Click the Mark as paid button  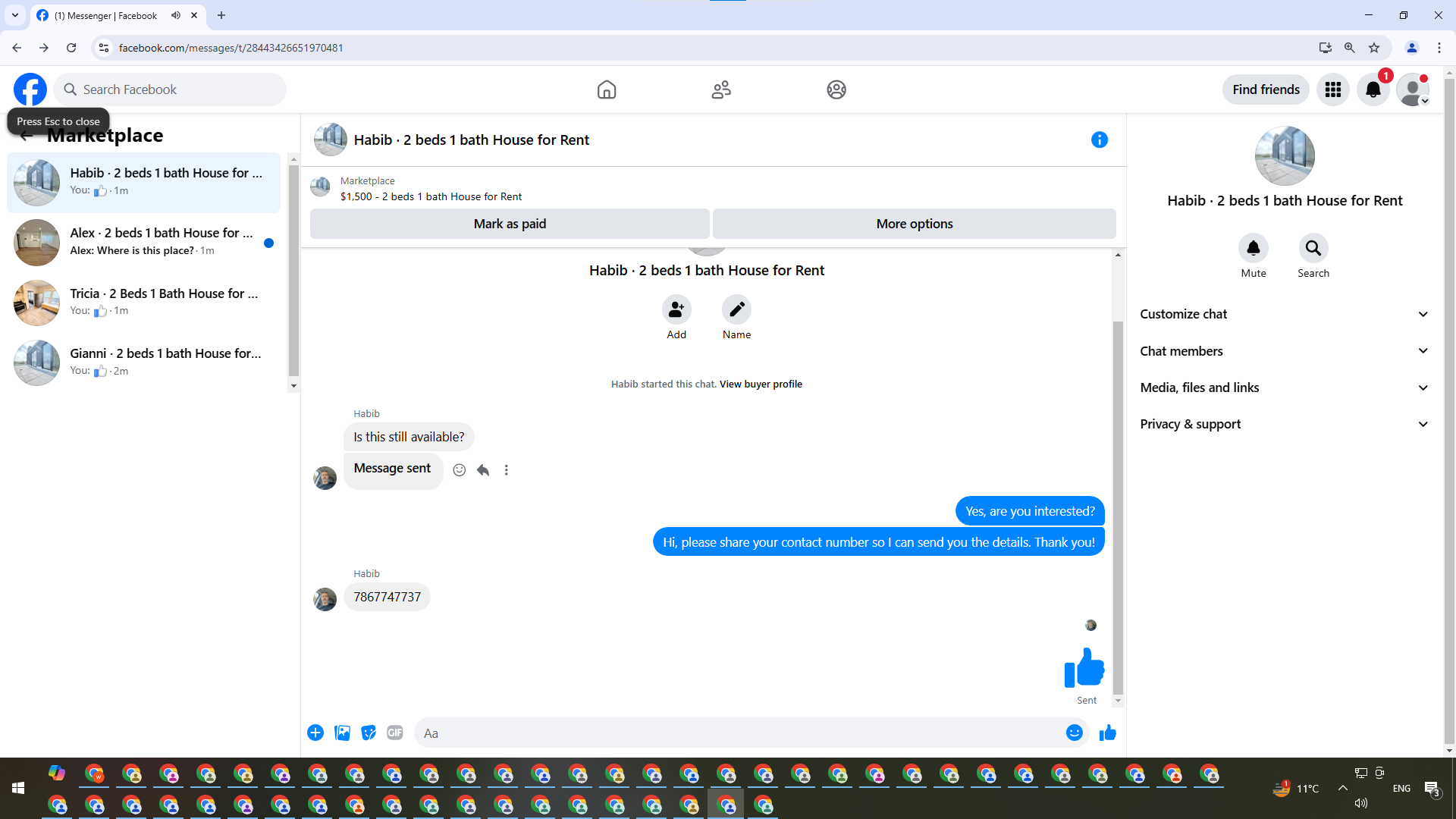coord(510,224)
